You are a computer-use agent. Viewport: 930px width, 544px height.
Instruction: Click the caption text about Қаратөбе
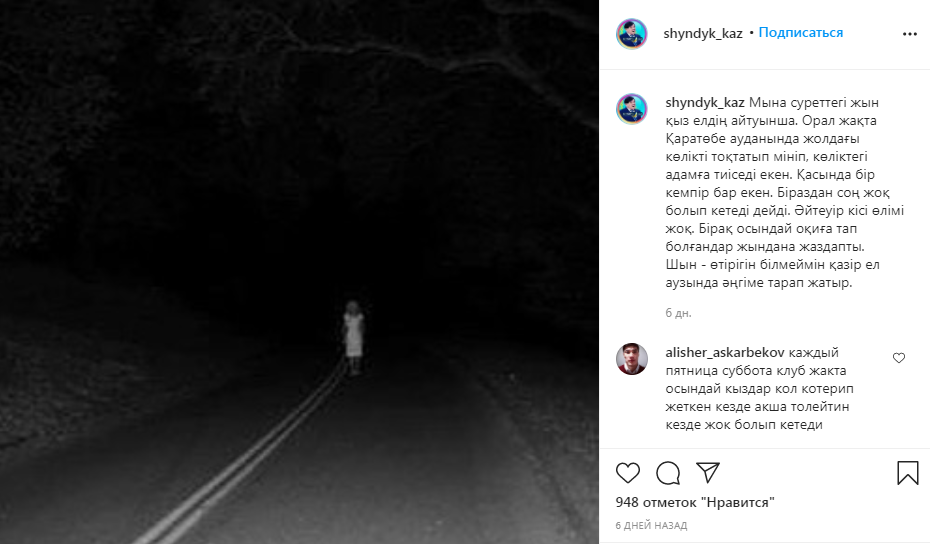pyautogui.click(x=784, y=193)
